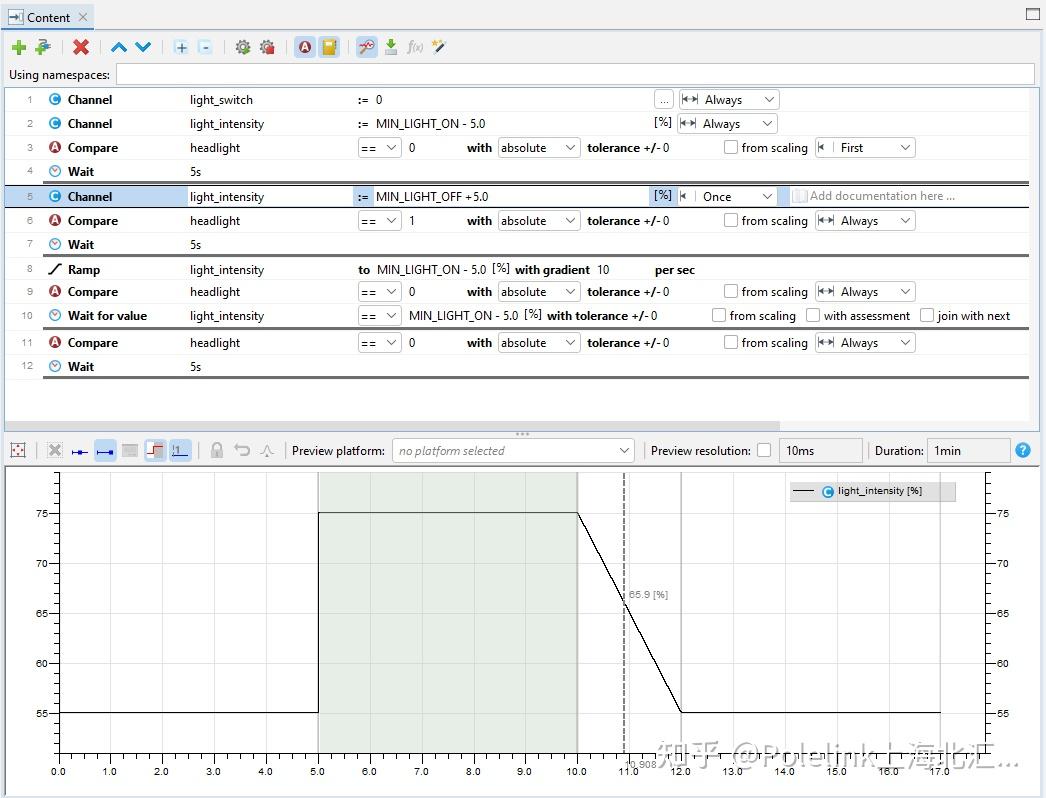Click the green plus add step icon
Screen dimensions: 1046x798
(19, 47)
